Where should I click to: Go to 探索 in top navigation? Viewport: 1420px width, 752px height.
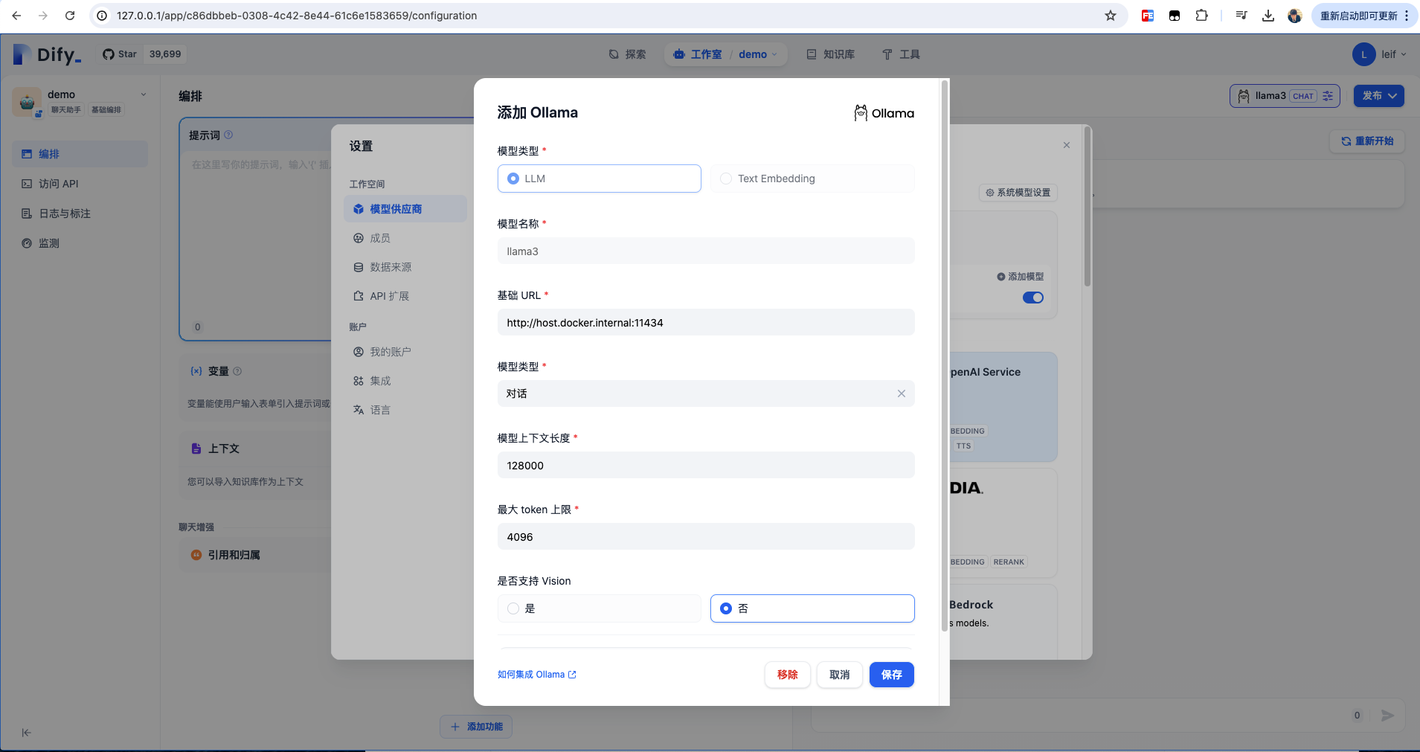click(627, 54)
